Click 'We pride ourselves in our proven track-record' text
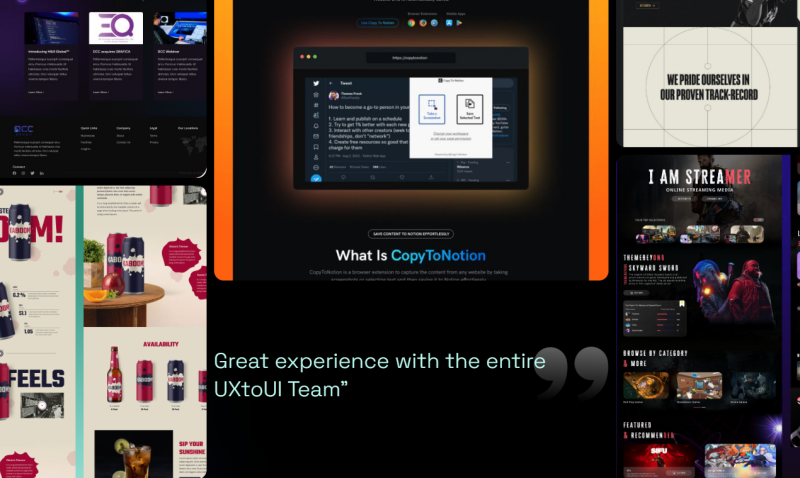 (709, 87)
